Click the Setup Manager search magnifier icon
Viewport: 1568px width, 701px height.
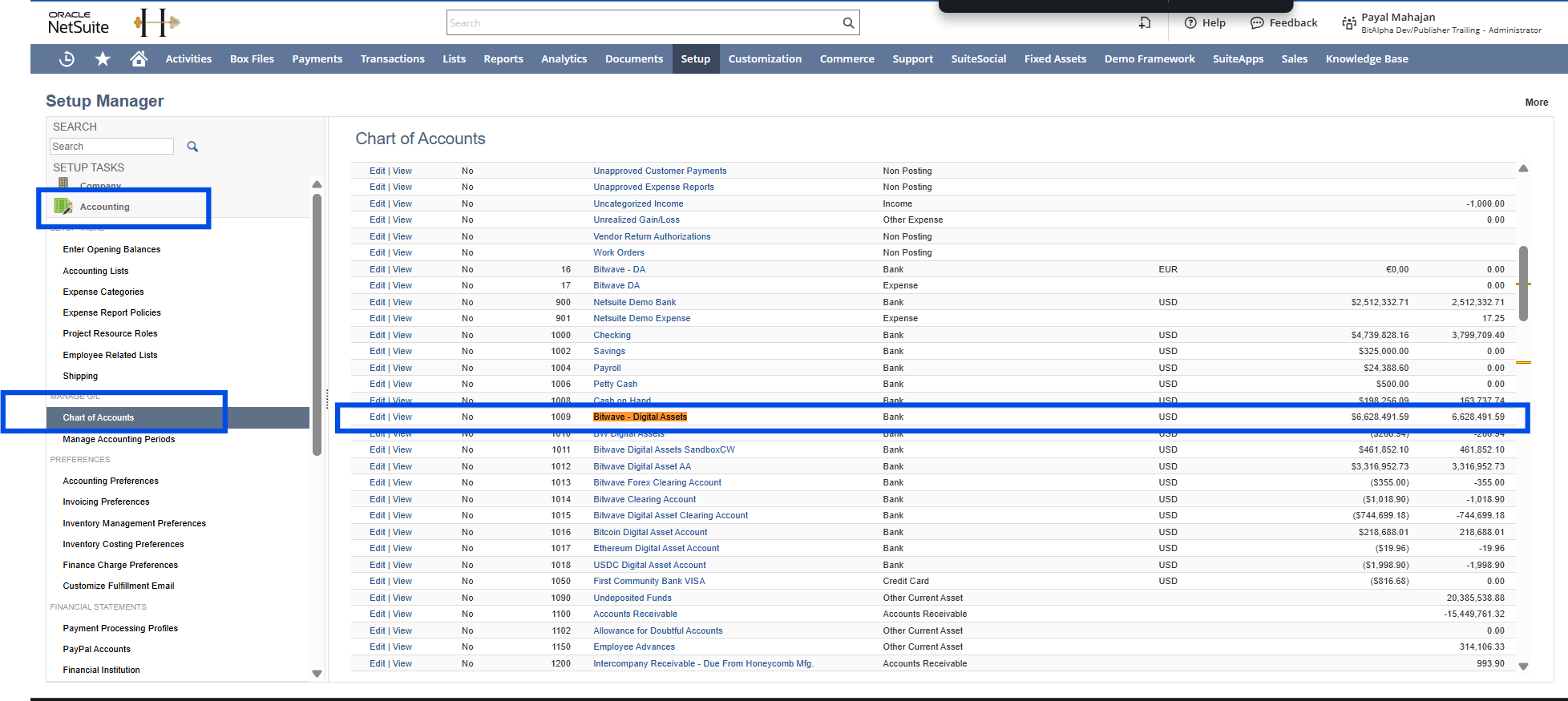192,147
